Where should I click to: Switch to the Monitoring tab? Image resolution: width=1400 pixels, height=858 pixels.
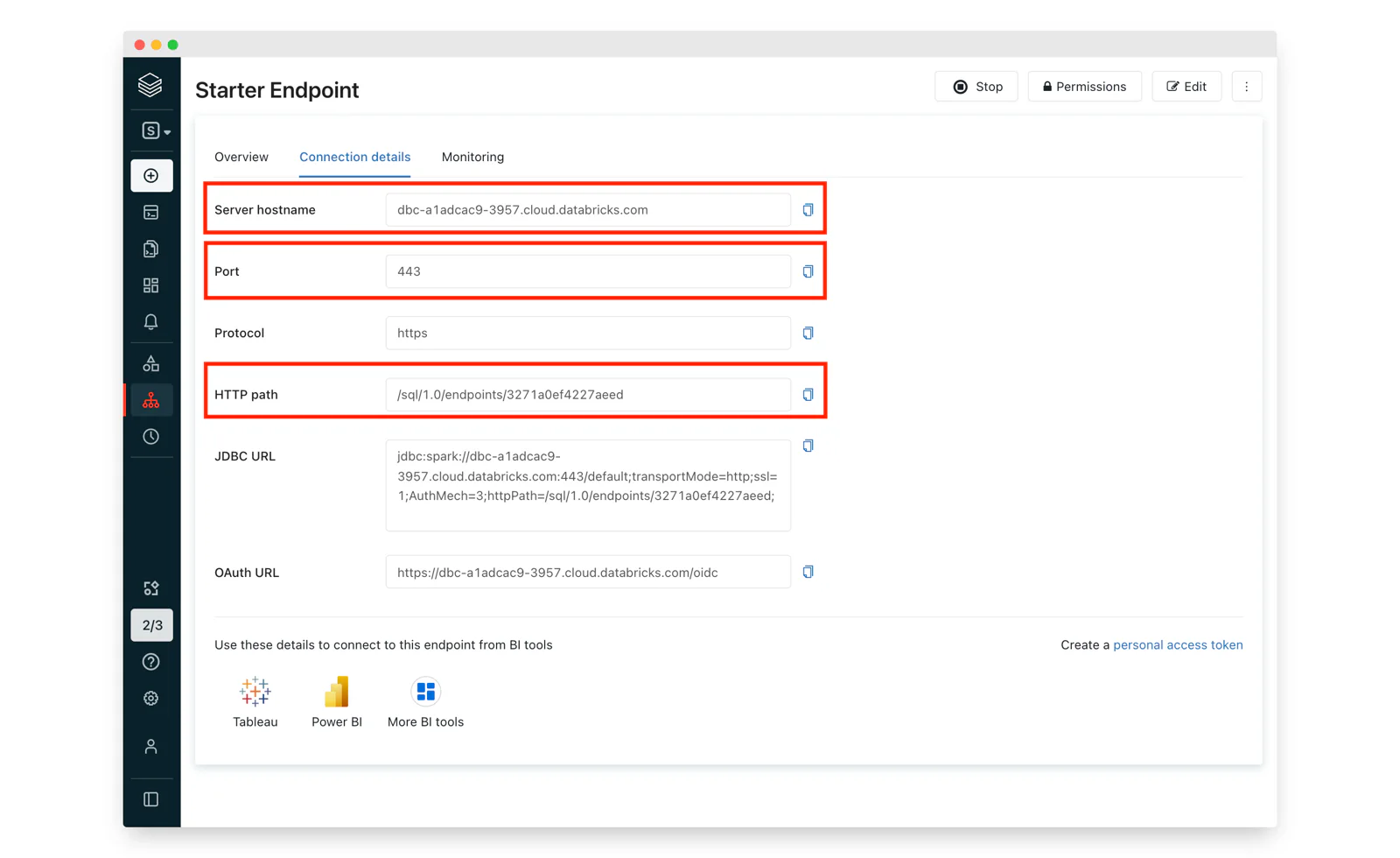[472, 157]
